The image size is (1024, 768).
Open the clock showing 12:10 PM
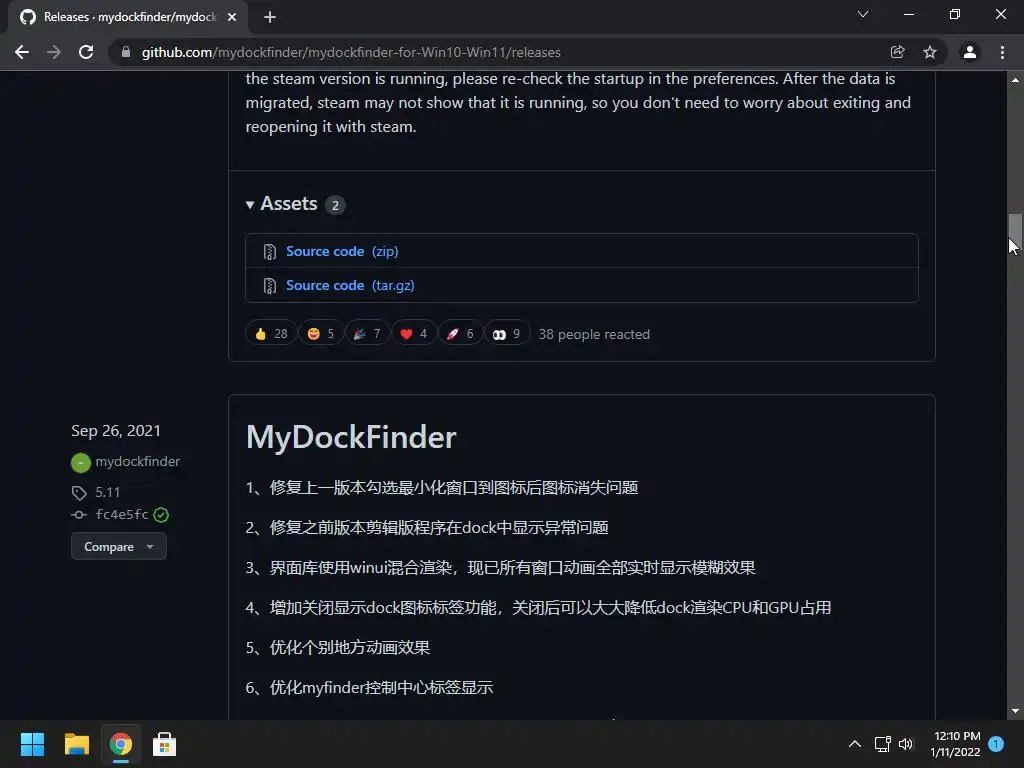[955, 744]
